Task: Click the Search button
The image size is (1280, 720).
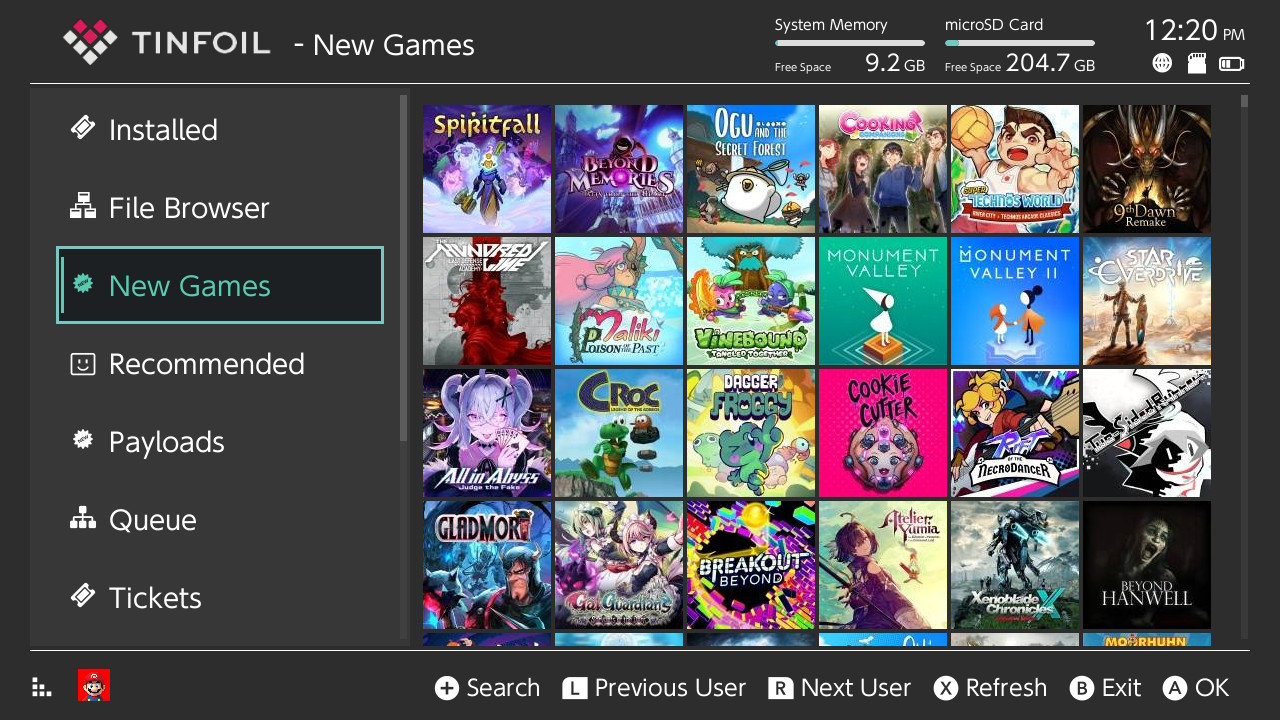Action: (488, 688)
